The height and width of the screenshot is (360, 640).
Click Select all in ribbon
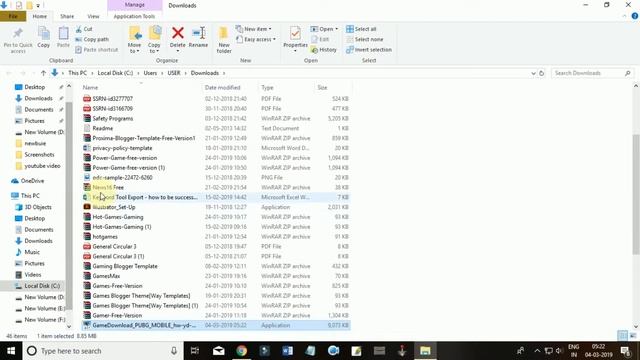point(361,29)
